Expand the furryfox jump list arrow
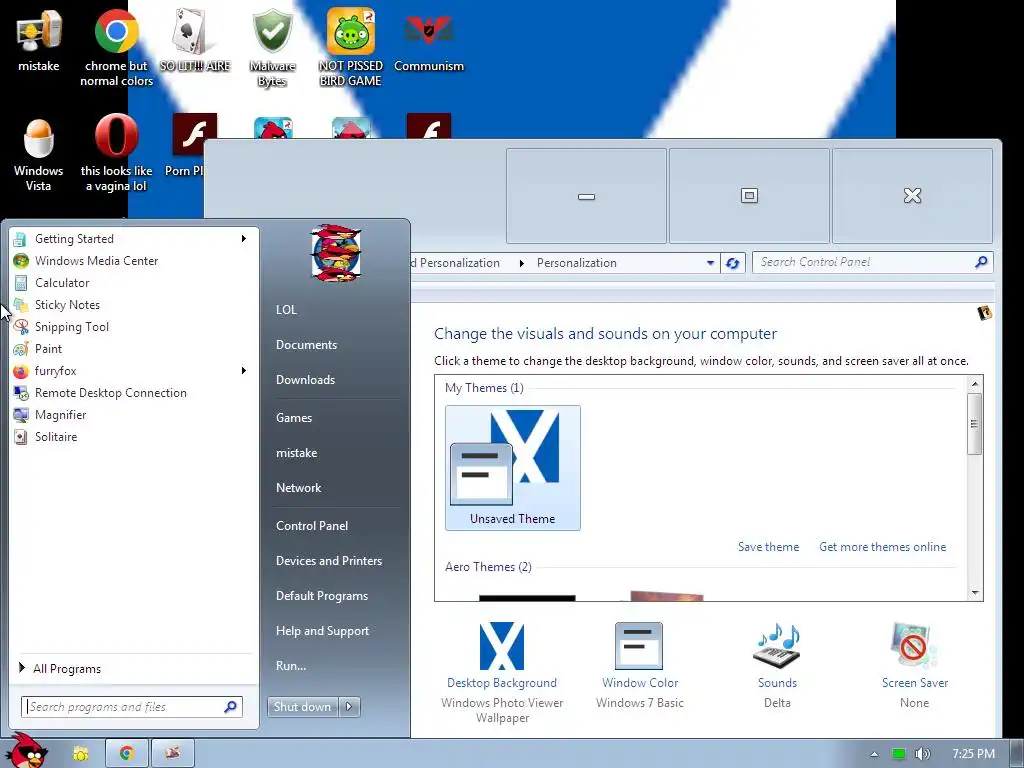Screen dimensions: 1024x768 coord(244,371)
